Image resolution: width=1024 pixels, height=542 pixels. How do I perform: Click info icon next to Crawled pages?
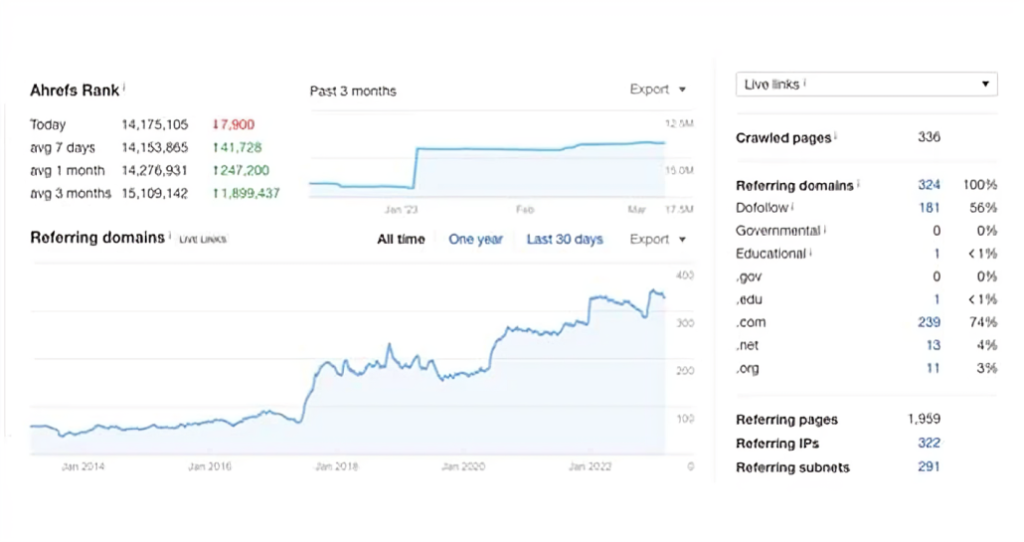tap(836, 136)
